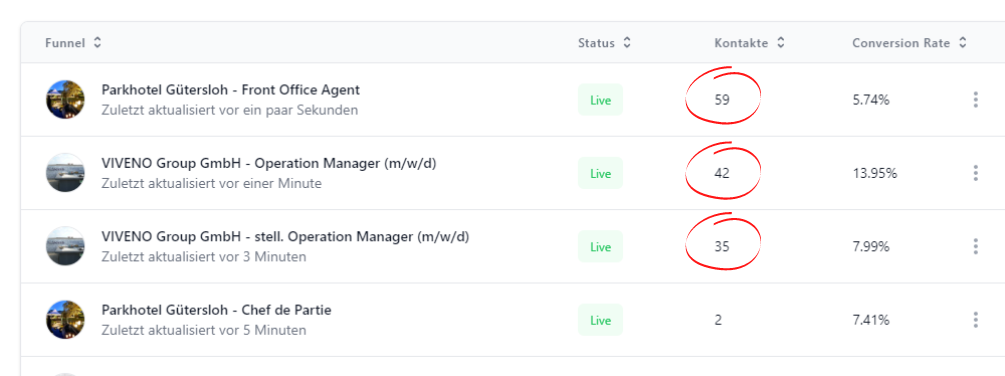This screenshot has width=1005, height=376.
Task: Click the 13.95% conversion rate value
Action: pos(874,173)
